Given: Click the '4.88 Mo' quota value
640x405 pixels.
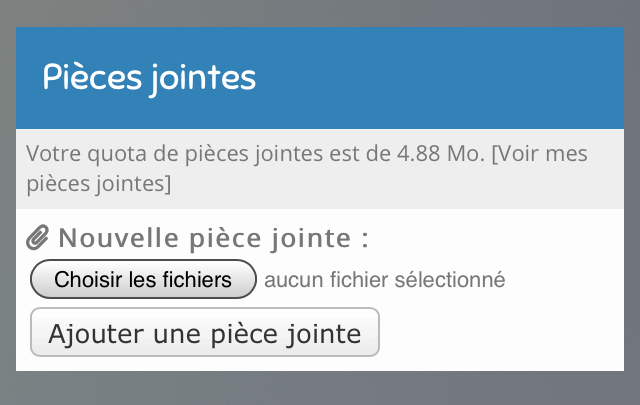Looking at the screenshot, I should coord(440,154).
